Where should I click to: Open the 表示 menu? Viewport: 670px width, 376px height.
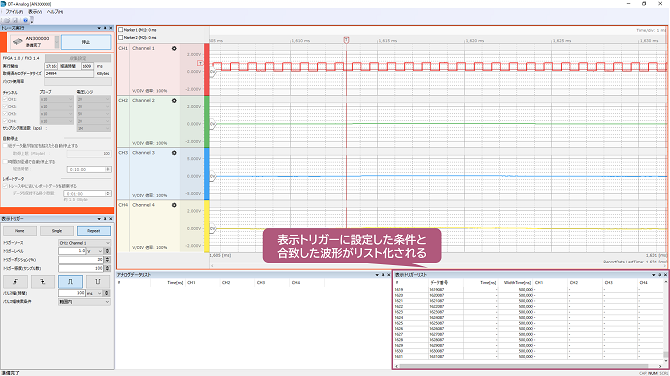click(35, 12)
